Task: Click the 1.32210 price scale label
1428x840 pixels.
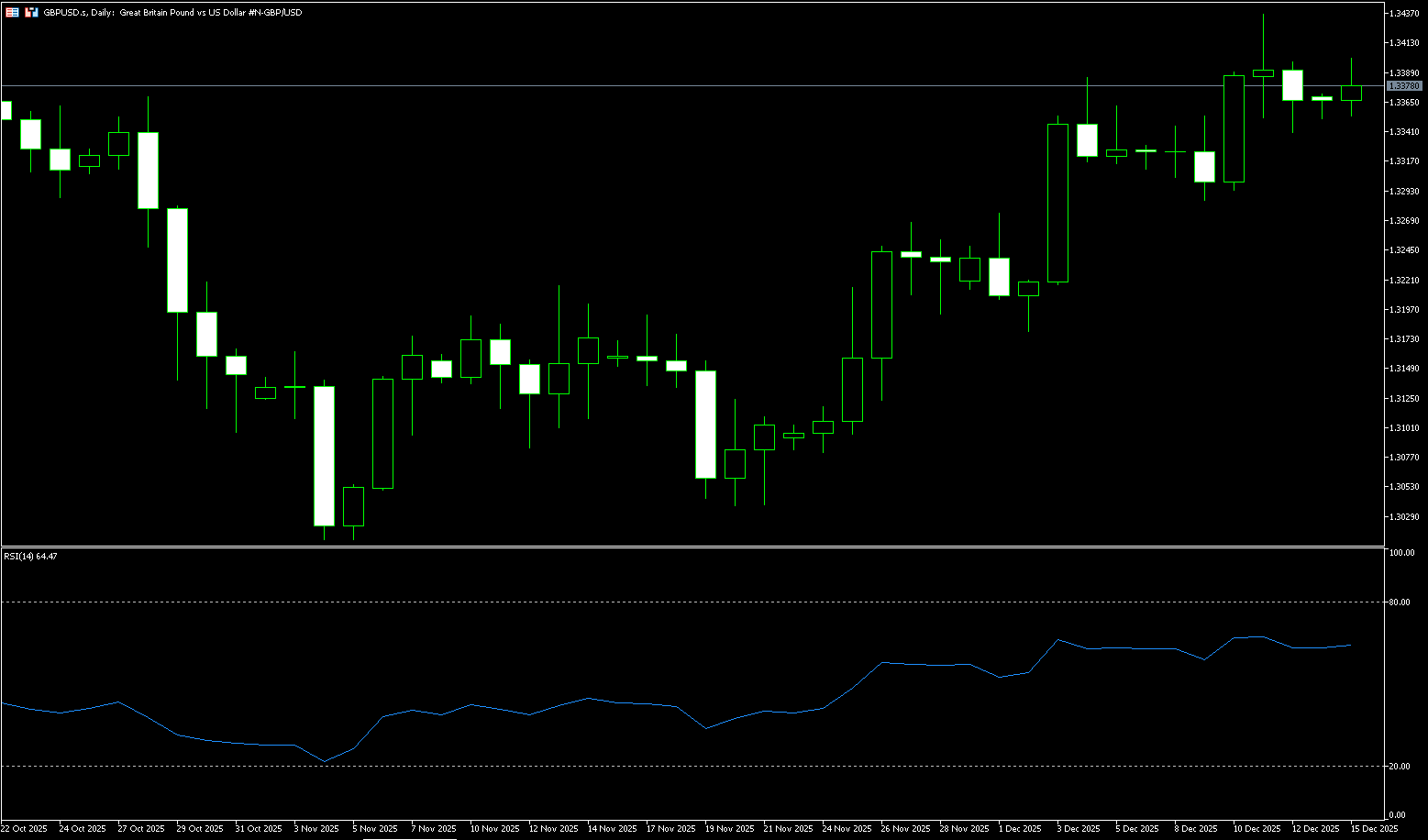Action: pos(1404,281)
